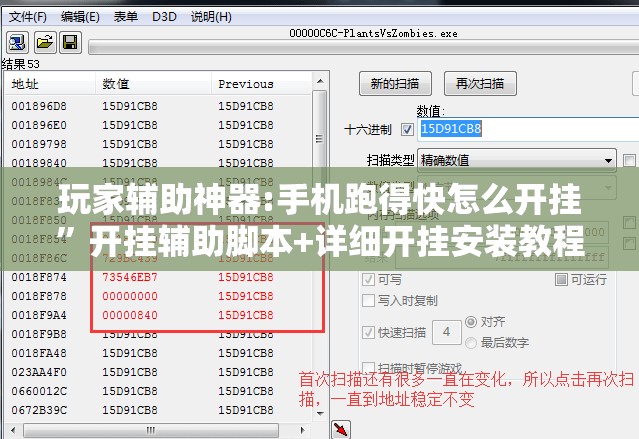Toggle the checkbox right of 扫描类型 dropdown

(x=629, y=160)
